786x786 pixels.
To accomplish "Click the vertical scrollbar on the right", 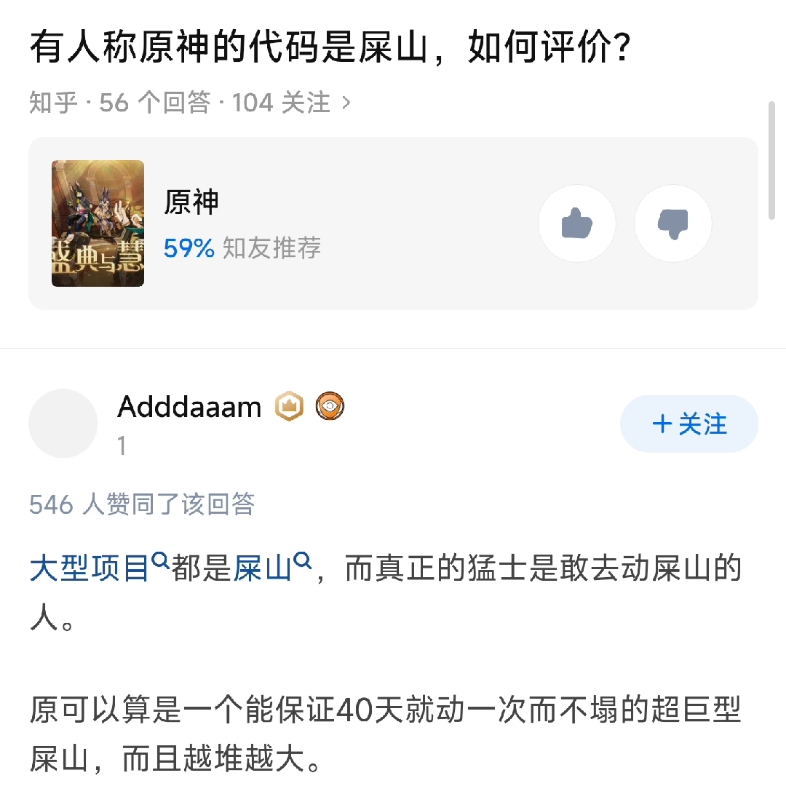I will [771, 160].
